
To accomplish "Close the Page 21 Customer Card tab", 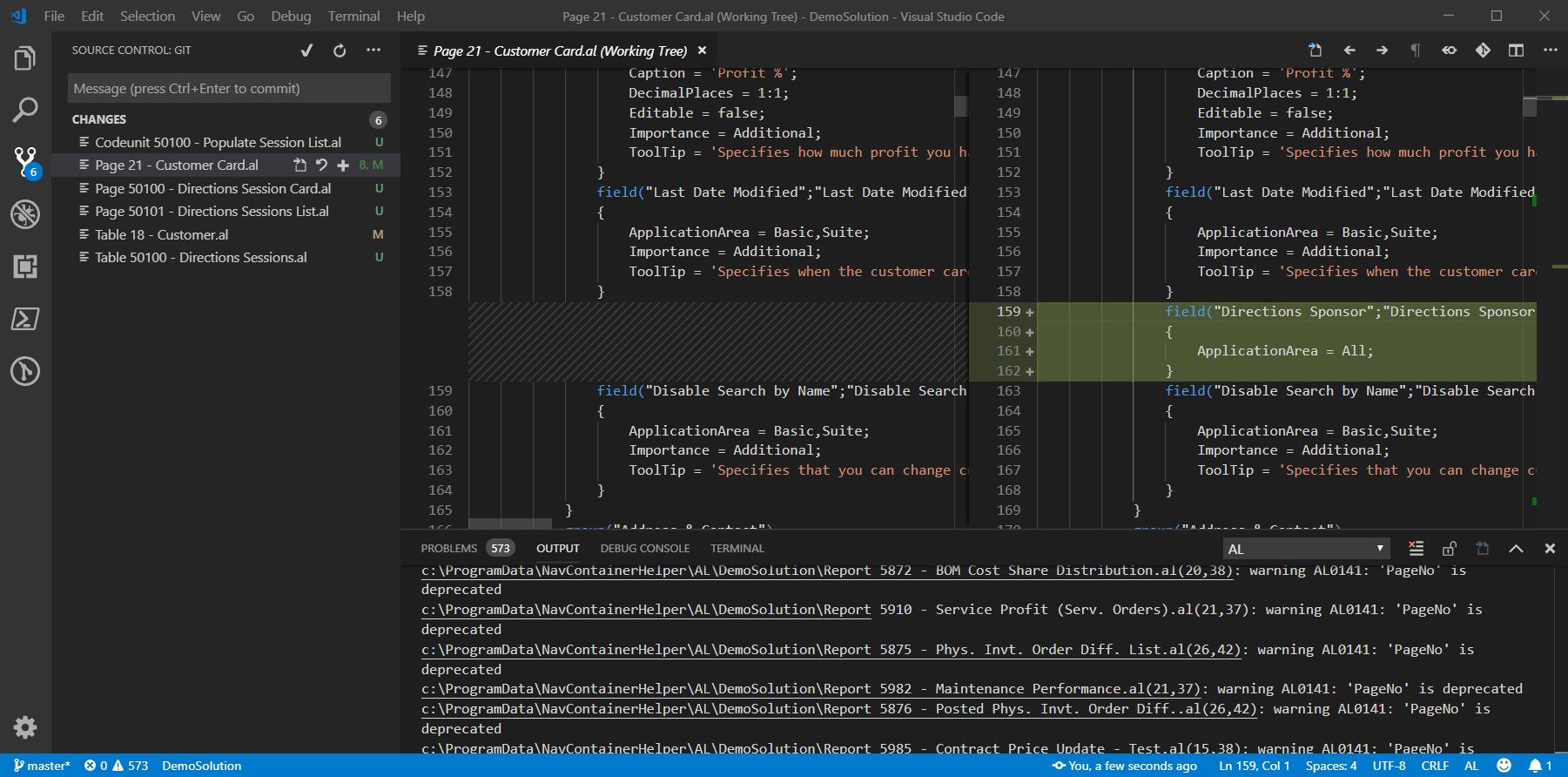I will tap(702, 51).
